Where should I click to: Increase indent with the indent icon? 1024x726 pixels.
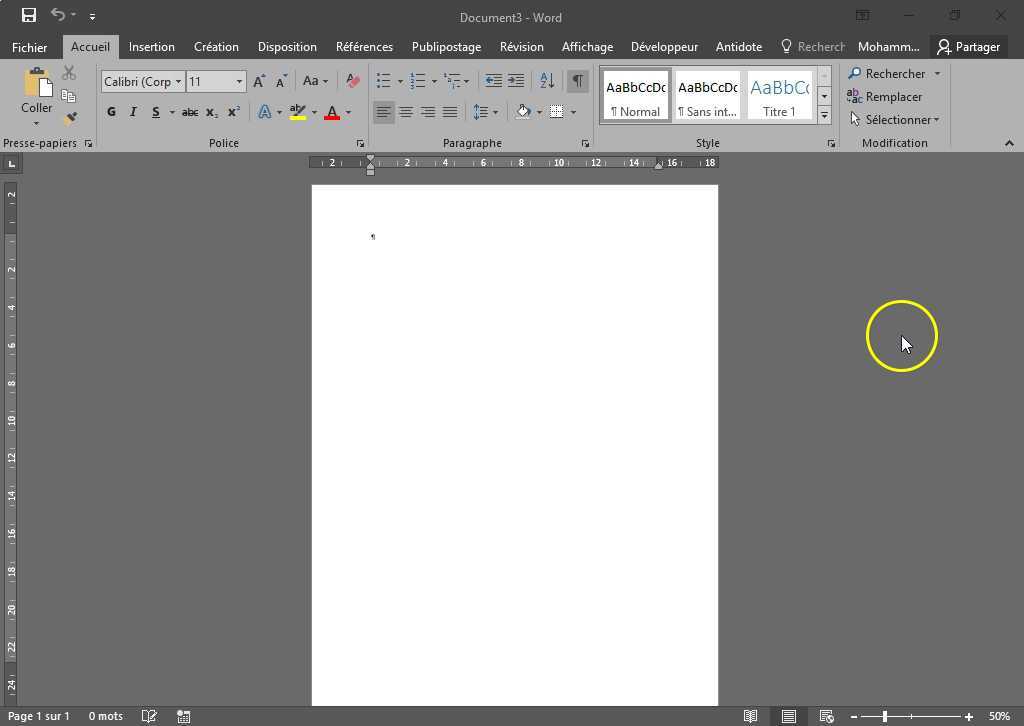coord(516,81)
